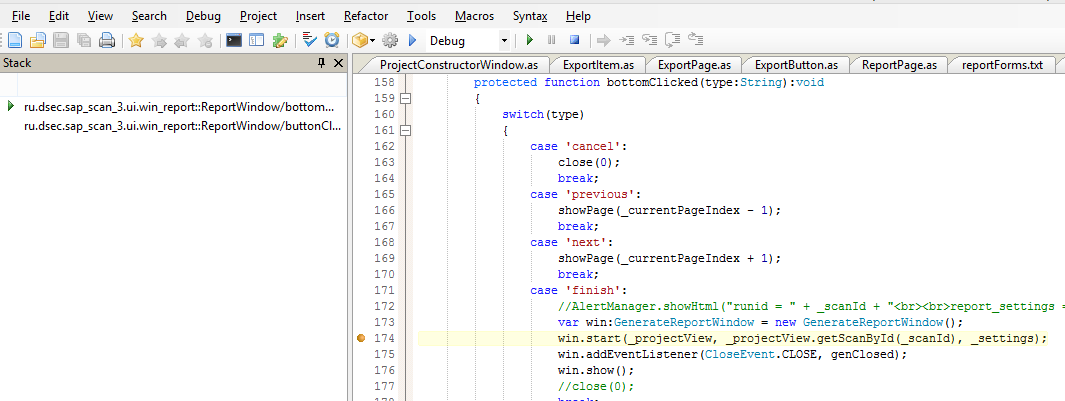The height and width of the screenshot is (401, 1065).
Task: Switch to ReportPage.as tab
Action: pyautogui.click(x=899, y=65)
